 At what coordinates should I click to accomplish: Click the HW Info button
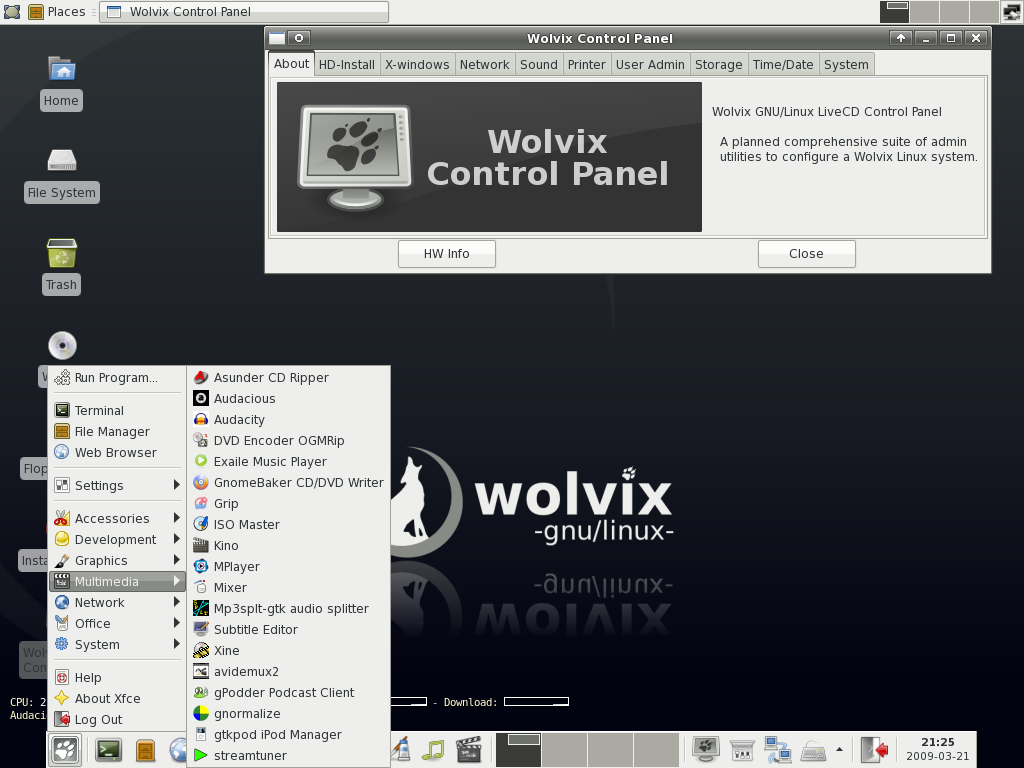click(x=447, y=253)
